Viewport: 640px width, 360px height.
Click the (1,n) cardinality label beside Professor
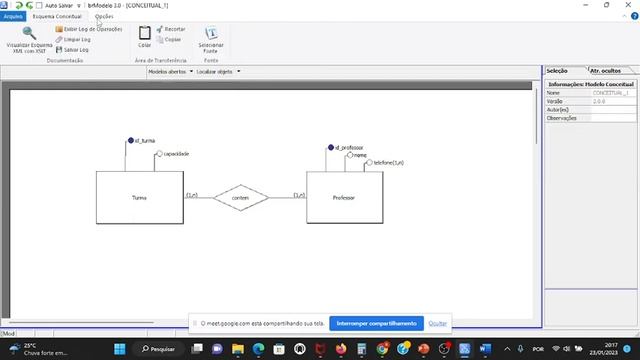pos(299,195)
